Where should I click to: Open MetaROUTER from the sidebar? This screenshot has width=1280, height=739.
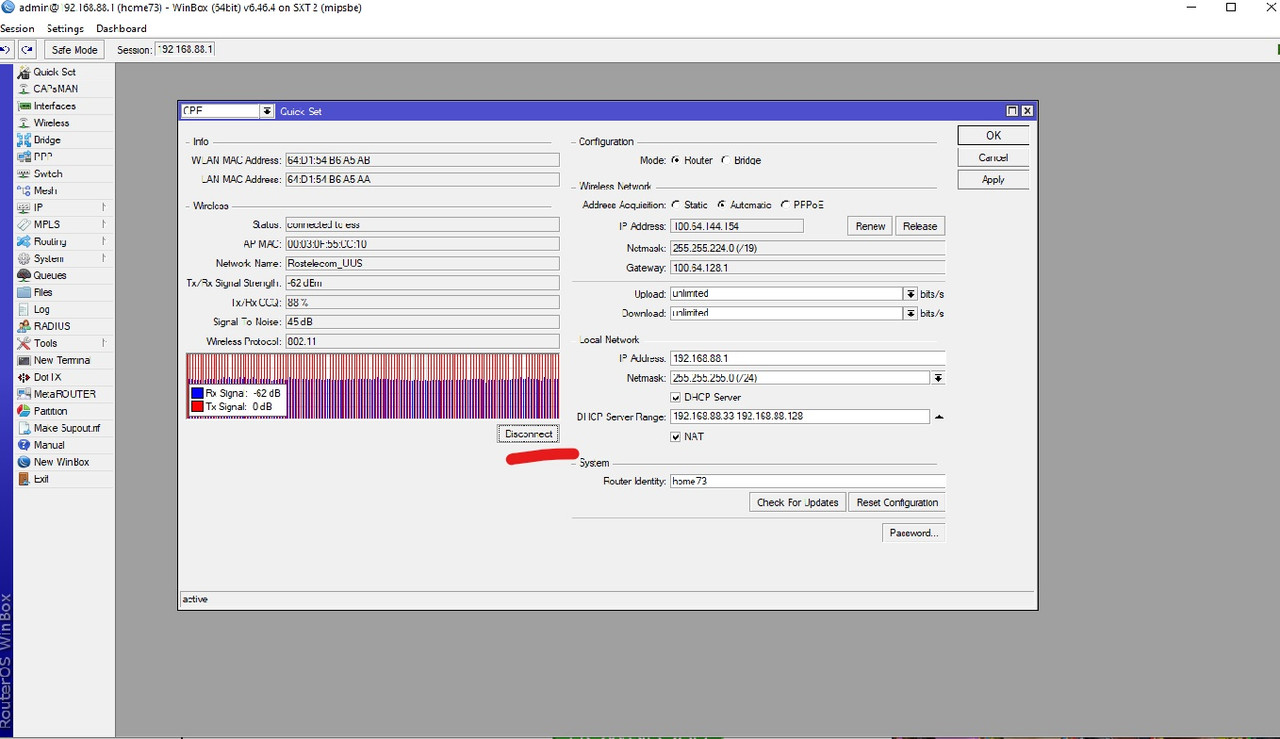coord(64,395)
